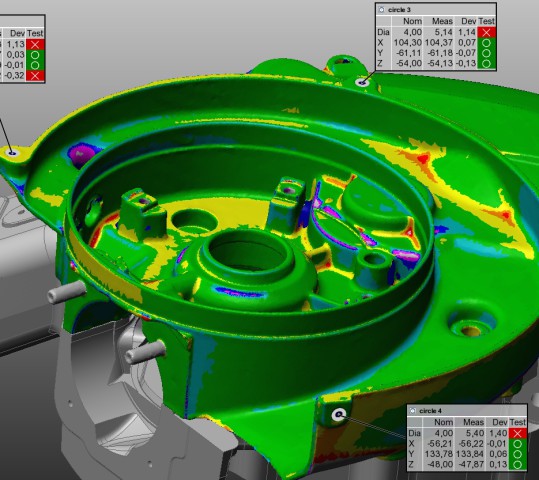Click the measured Y value -61,18
The height and width of the screenshot is (480, 539).
click(x=440, y=53)
